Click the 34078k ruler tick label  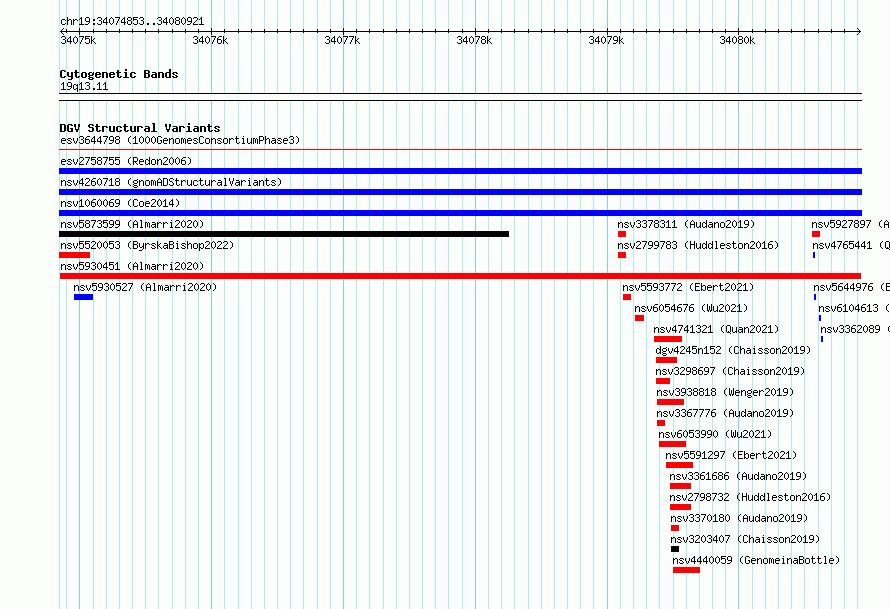(474, 40)
